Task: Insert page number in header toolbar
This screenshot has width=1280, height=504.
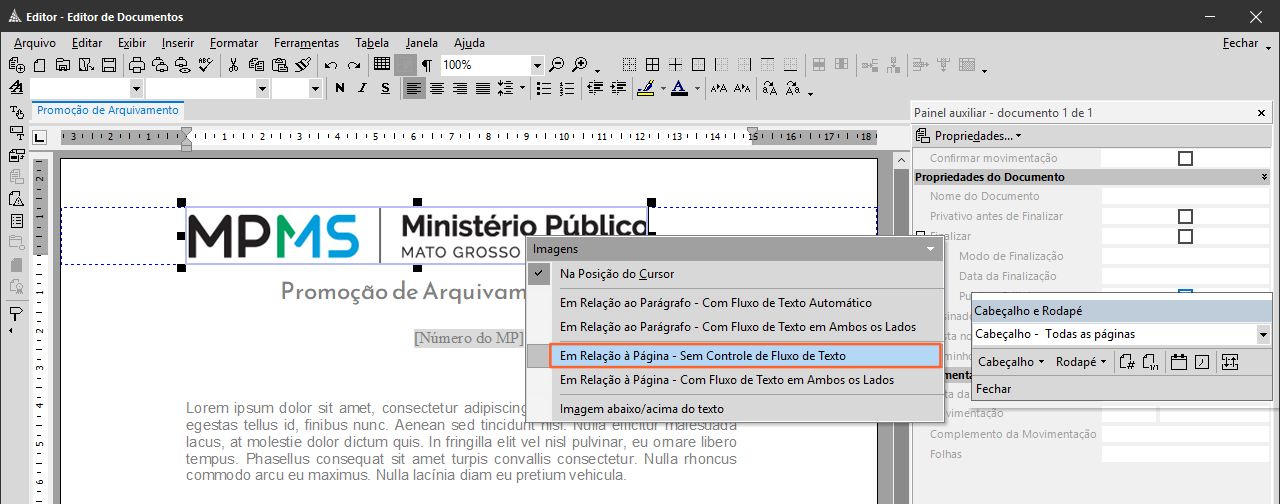Action: tap(1127, 362)
